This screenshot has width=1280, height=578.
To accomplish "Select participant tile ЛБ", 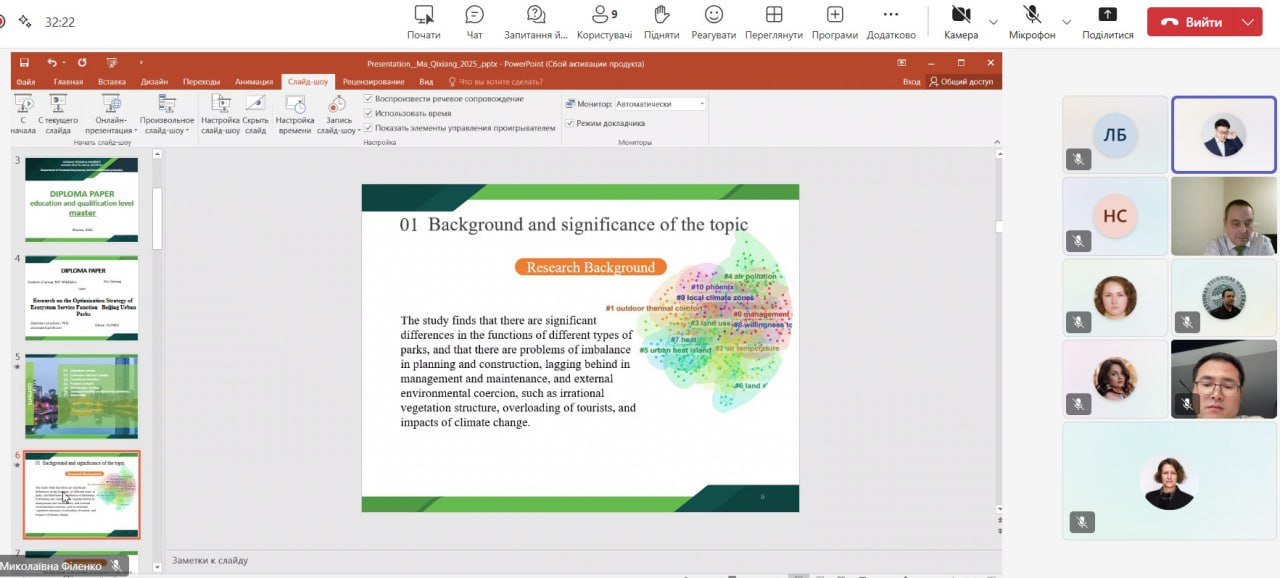I will [1115, 135].
